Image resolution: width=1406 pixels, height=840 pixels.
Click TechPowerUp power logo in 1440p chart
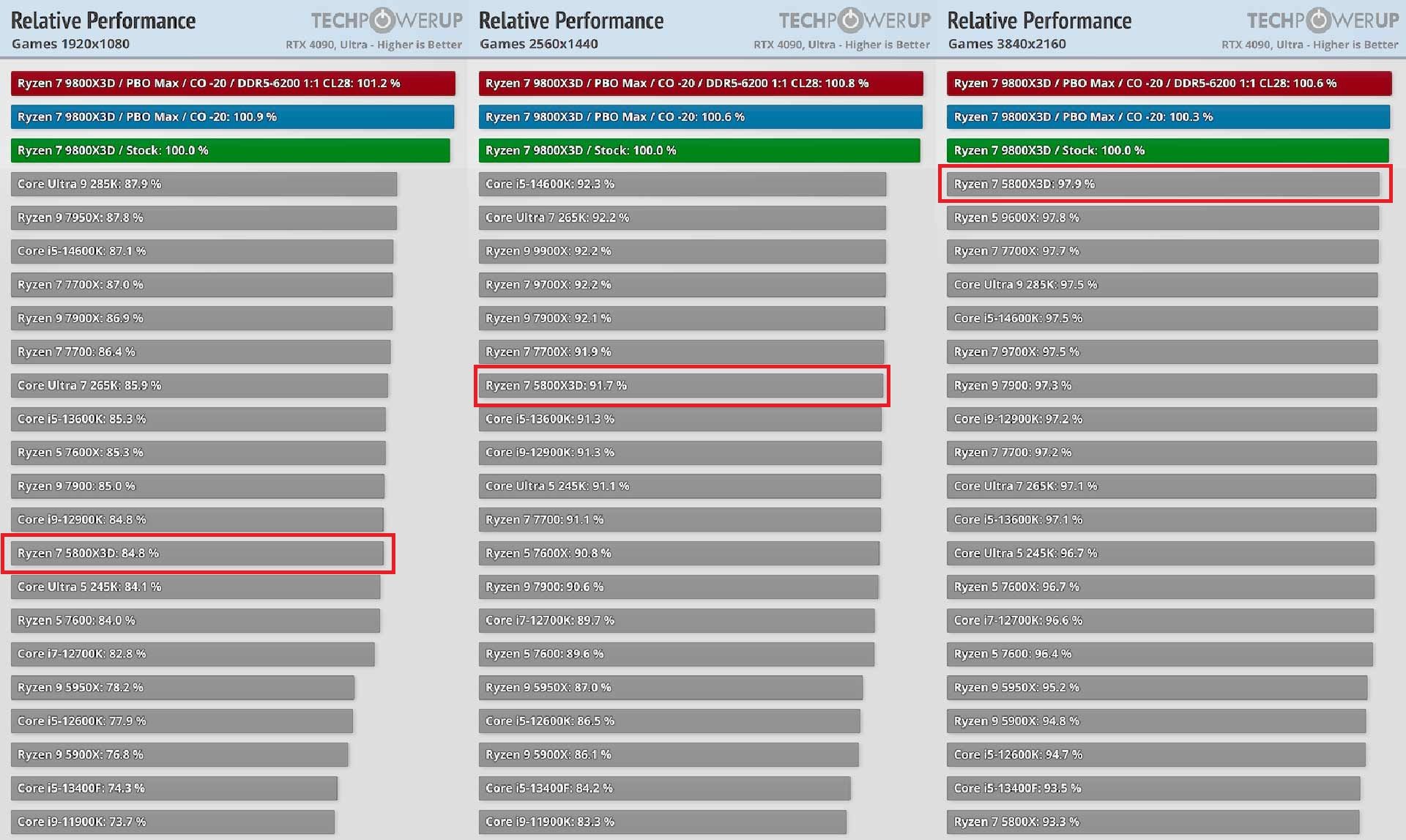pyautogui.click(x=850, y=21)
